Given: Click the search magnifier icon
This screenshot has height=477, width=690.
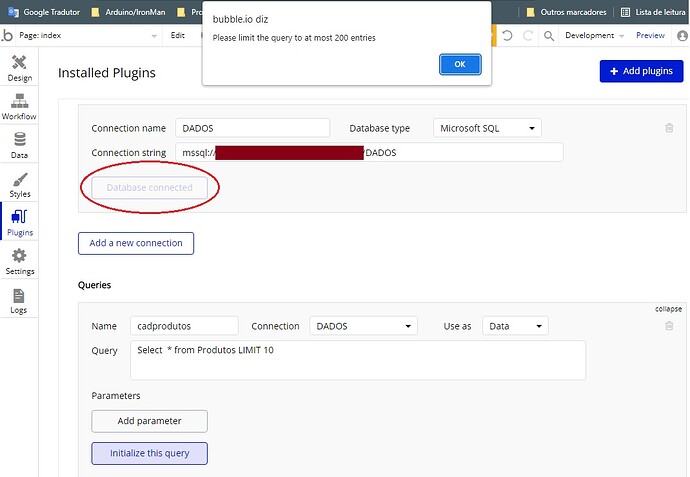Looking at the screenshot, I should [x=549, y=36].
